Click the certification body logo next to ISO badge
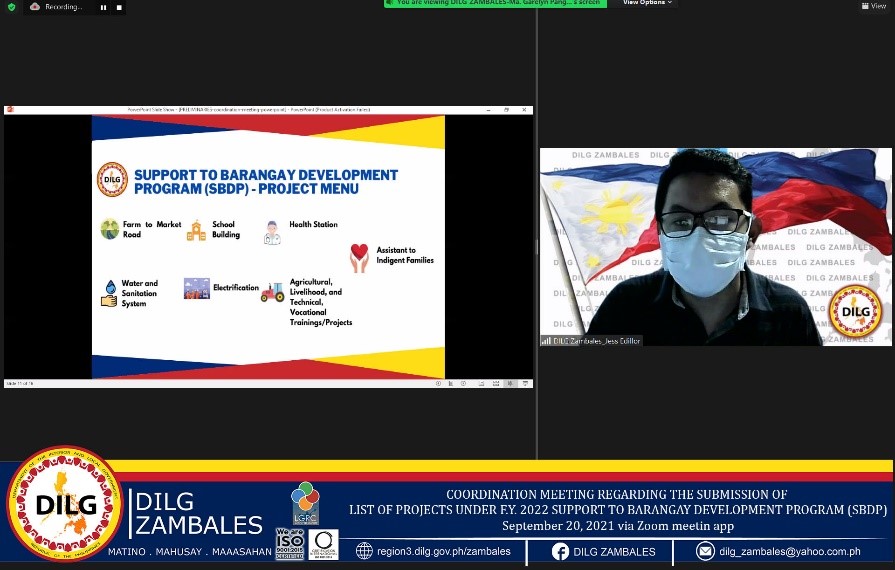The height and width of the screenshot is (570, 895). (323, 544)
